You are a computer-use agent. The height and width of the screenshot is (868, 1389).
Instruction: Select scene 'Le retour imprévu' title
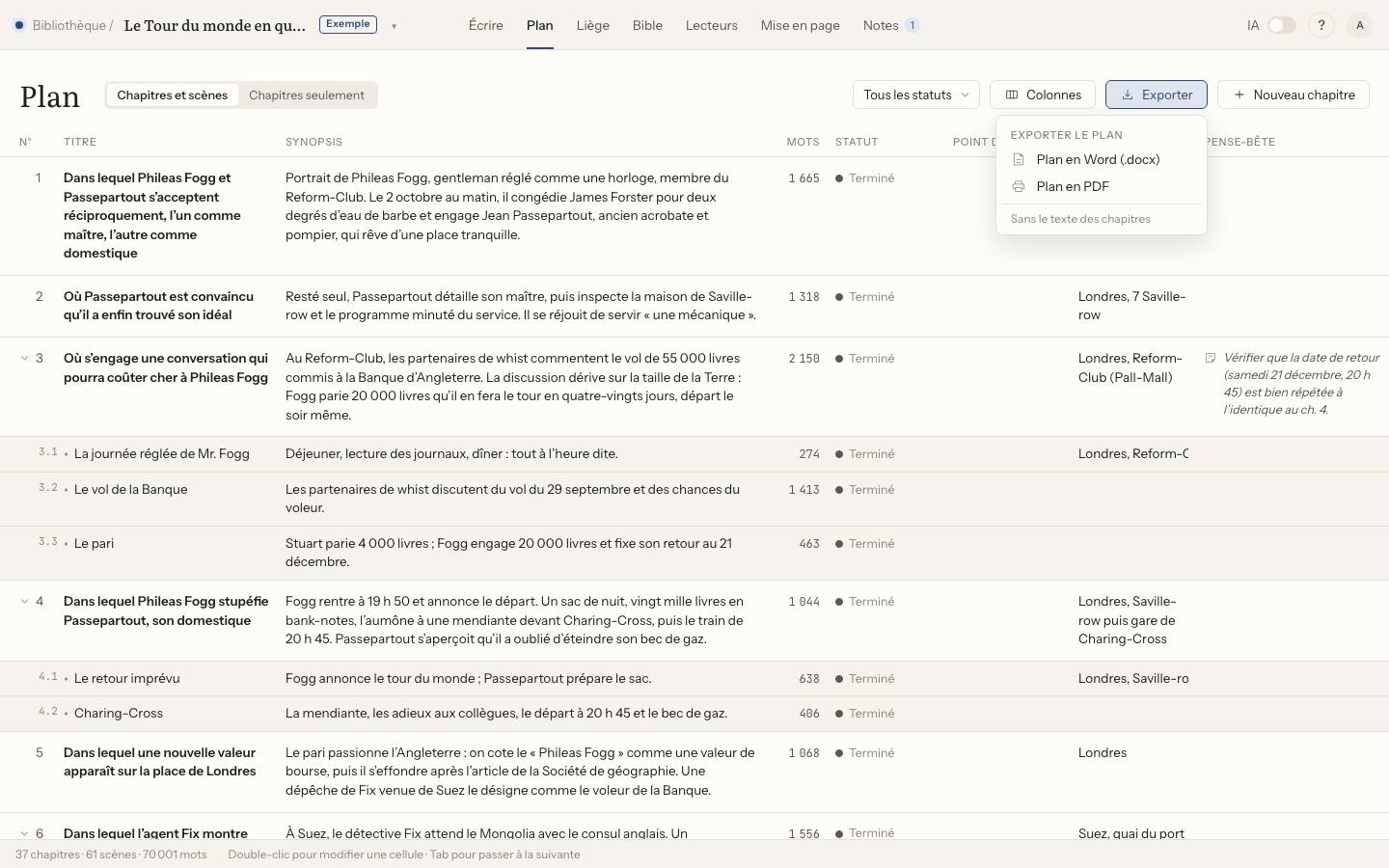(127, 678)
